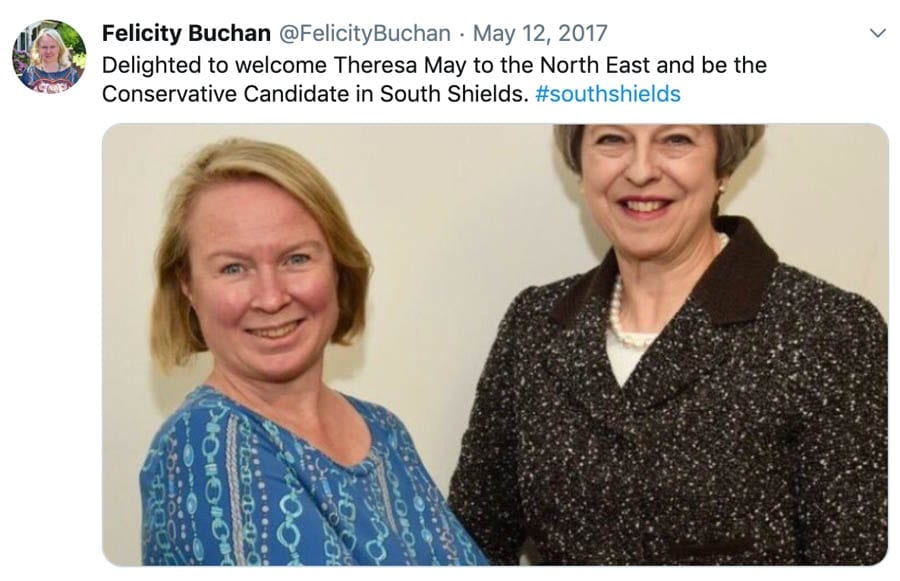This screenshot has width=900, height=581.
Task: Click the display name Felicity Buchan
Action: click(x=186, y=33)
